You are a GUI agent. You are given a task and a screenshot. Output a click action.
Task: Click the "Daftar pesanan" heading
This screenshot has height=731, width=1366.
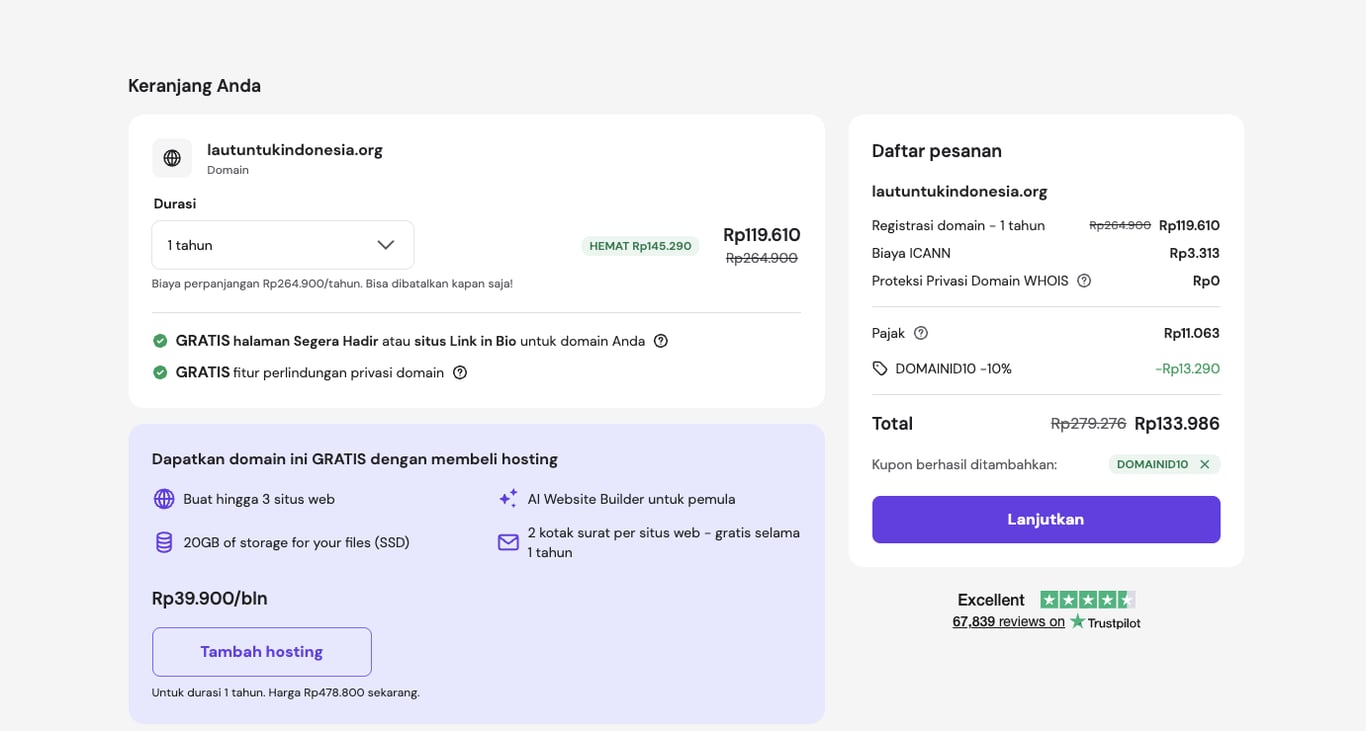click(937, 151)
